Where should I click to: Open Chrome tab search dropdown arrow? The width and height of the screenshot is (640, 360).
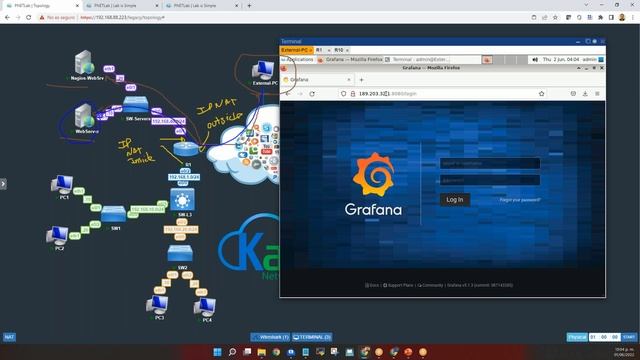point(586,5)
